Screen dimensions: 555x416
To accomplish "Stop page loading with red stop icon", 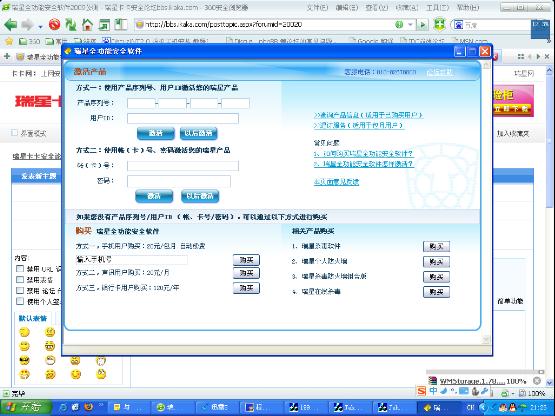I will 55,24.
